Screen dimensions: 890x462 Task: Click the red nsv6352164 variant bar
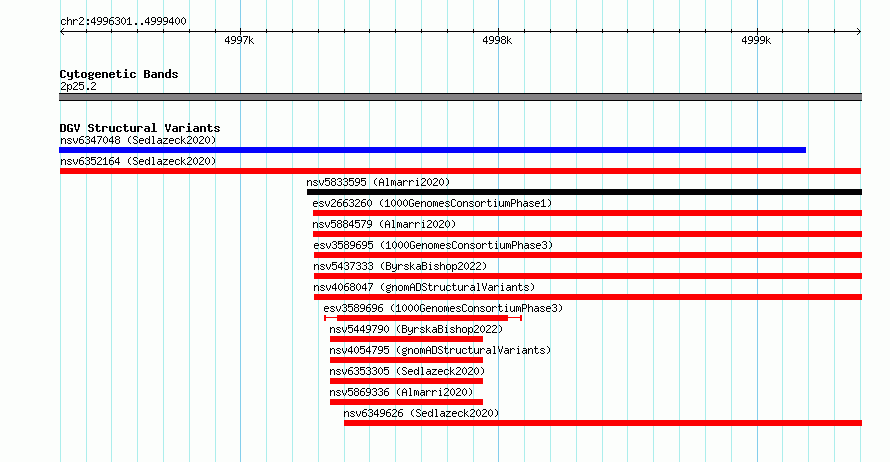[x=460, y=171]
